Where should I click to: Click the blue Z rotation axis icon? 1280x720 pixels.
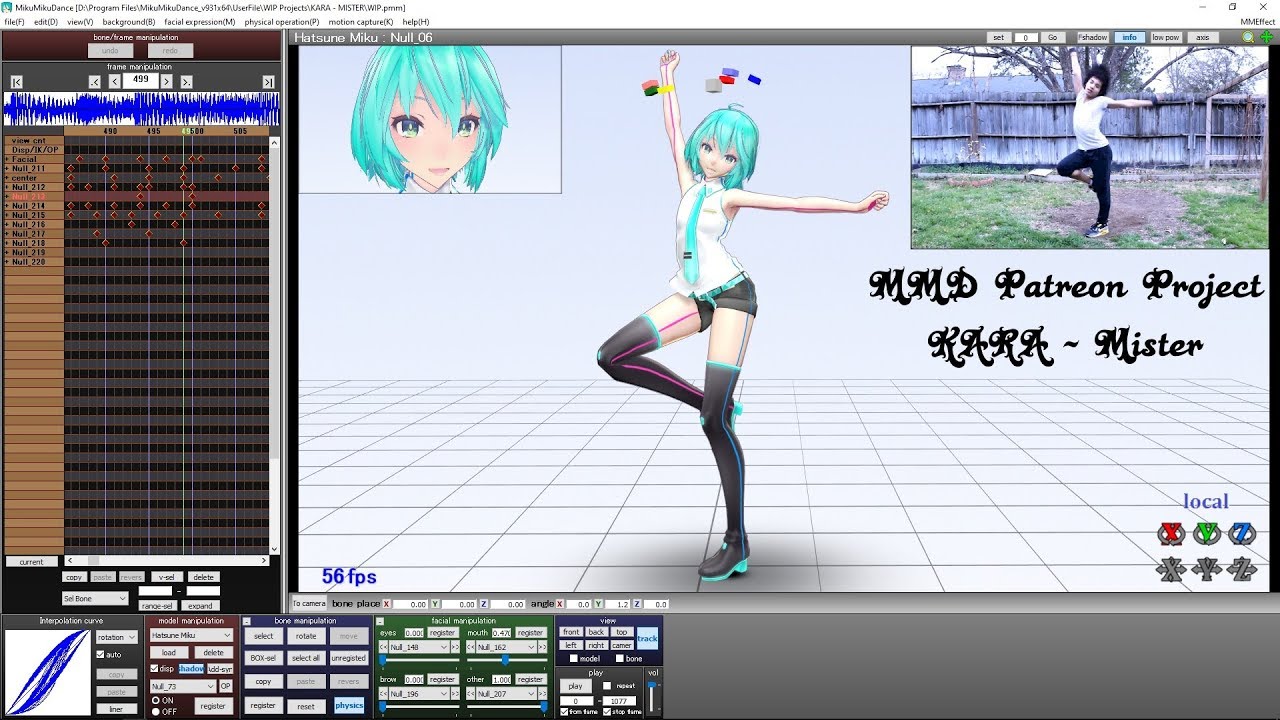pyautogui.click(x=1241, y=533)
